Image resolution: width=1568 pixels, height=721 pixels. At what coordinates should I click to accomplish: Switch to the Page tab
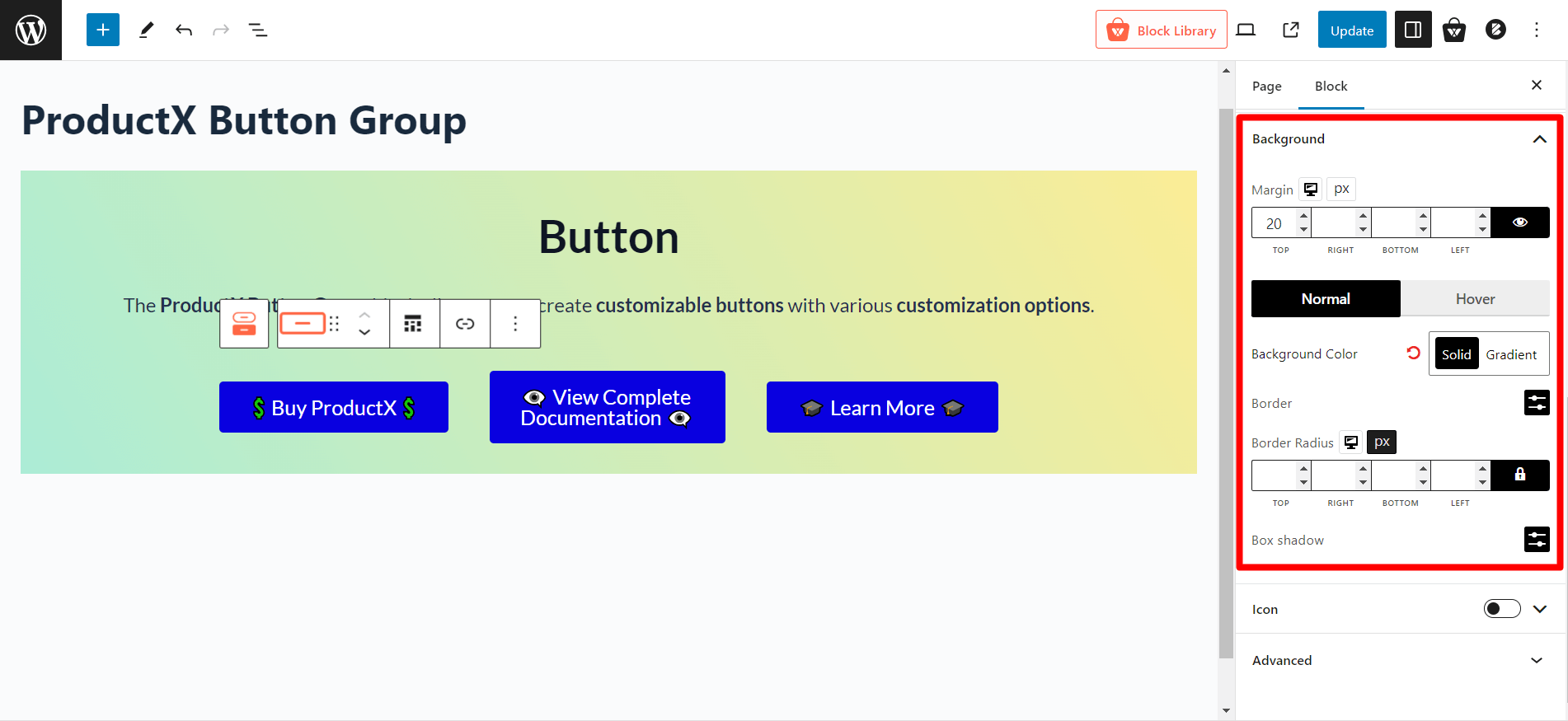tap(1267, 86)
